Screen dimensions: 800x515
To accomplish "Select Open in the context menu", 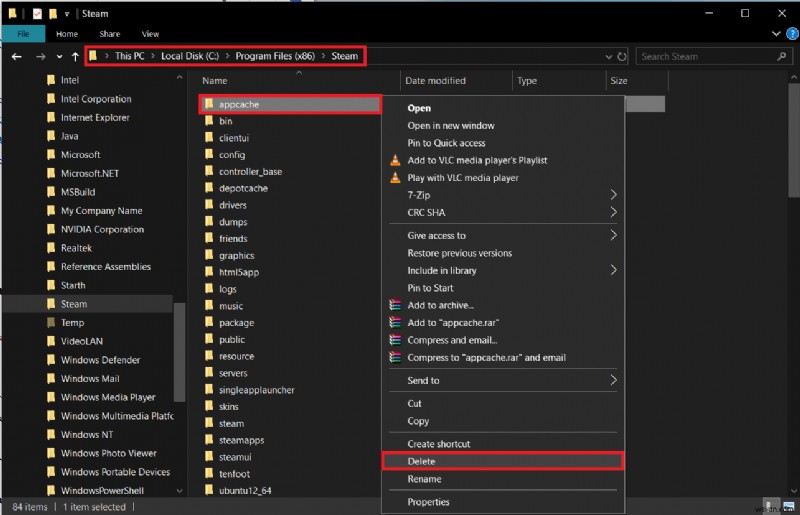I will pos(503,108).
